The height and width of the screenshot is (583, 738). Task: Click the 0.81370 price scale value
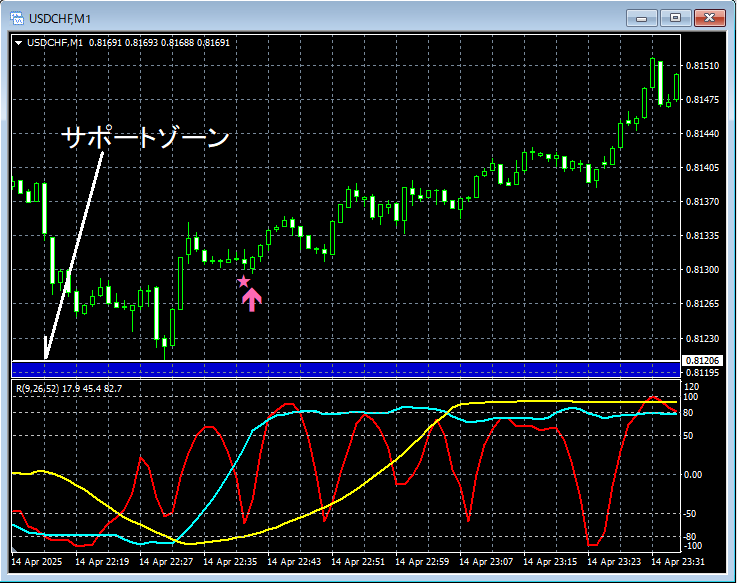click(702, 201)
